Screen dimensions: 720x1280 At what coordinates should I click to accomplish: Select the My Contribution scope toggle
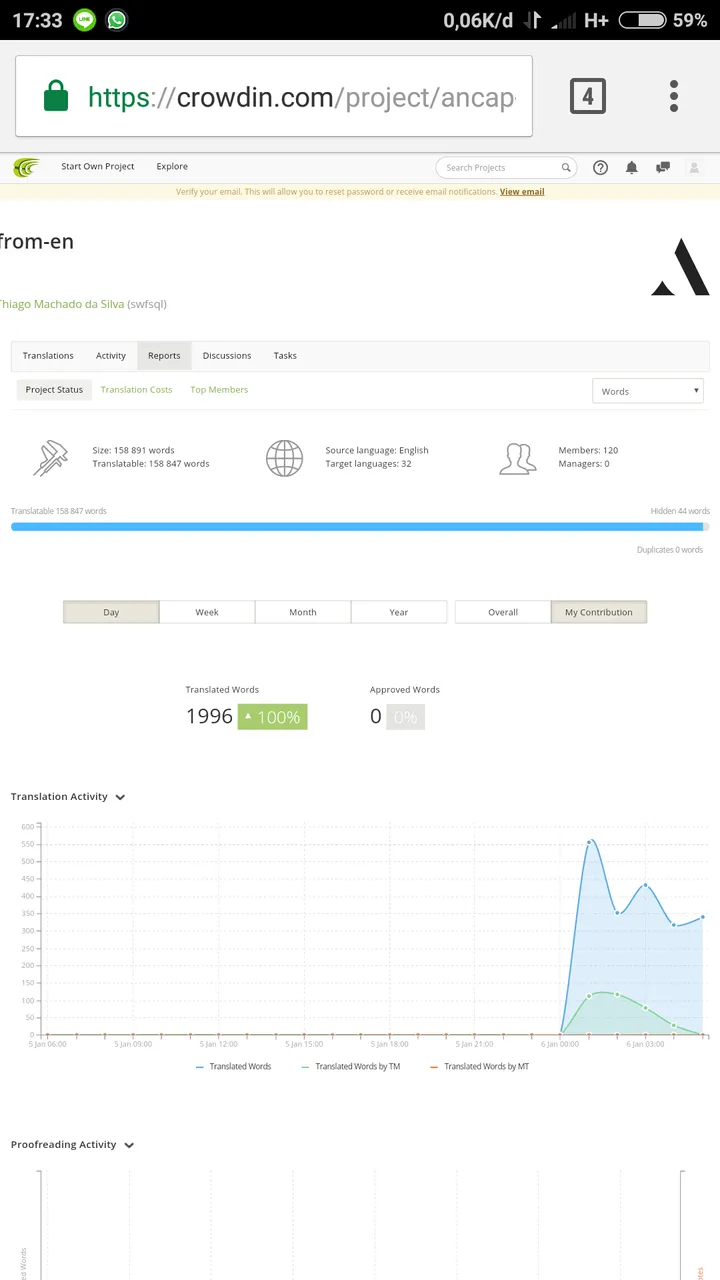[x=599, y=612]
